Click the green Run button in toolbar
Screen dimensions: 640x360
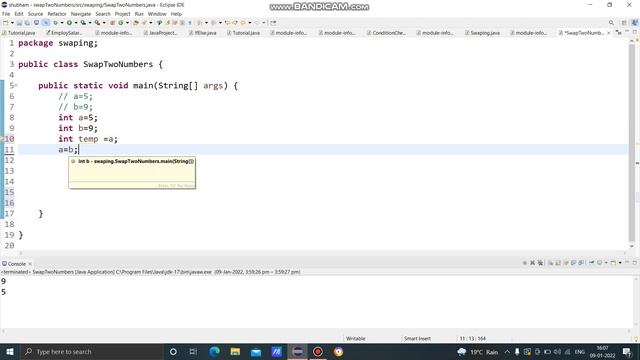pos(69,23)
